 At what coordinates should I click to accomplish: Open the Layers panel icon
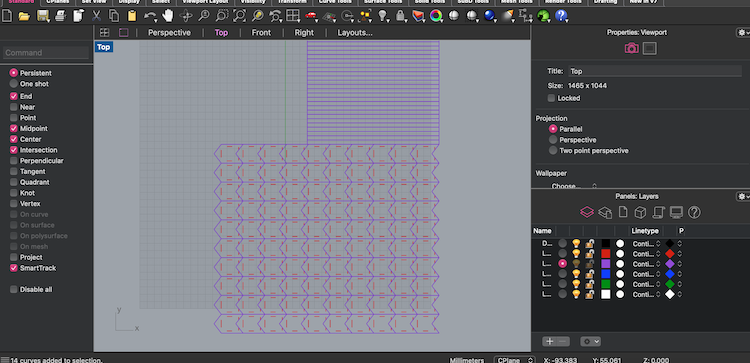587,212
